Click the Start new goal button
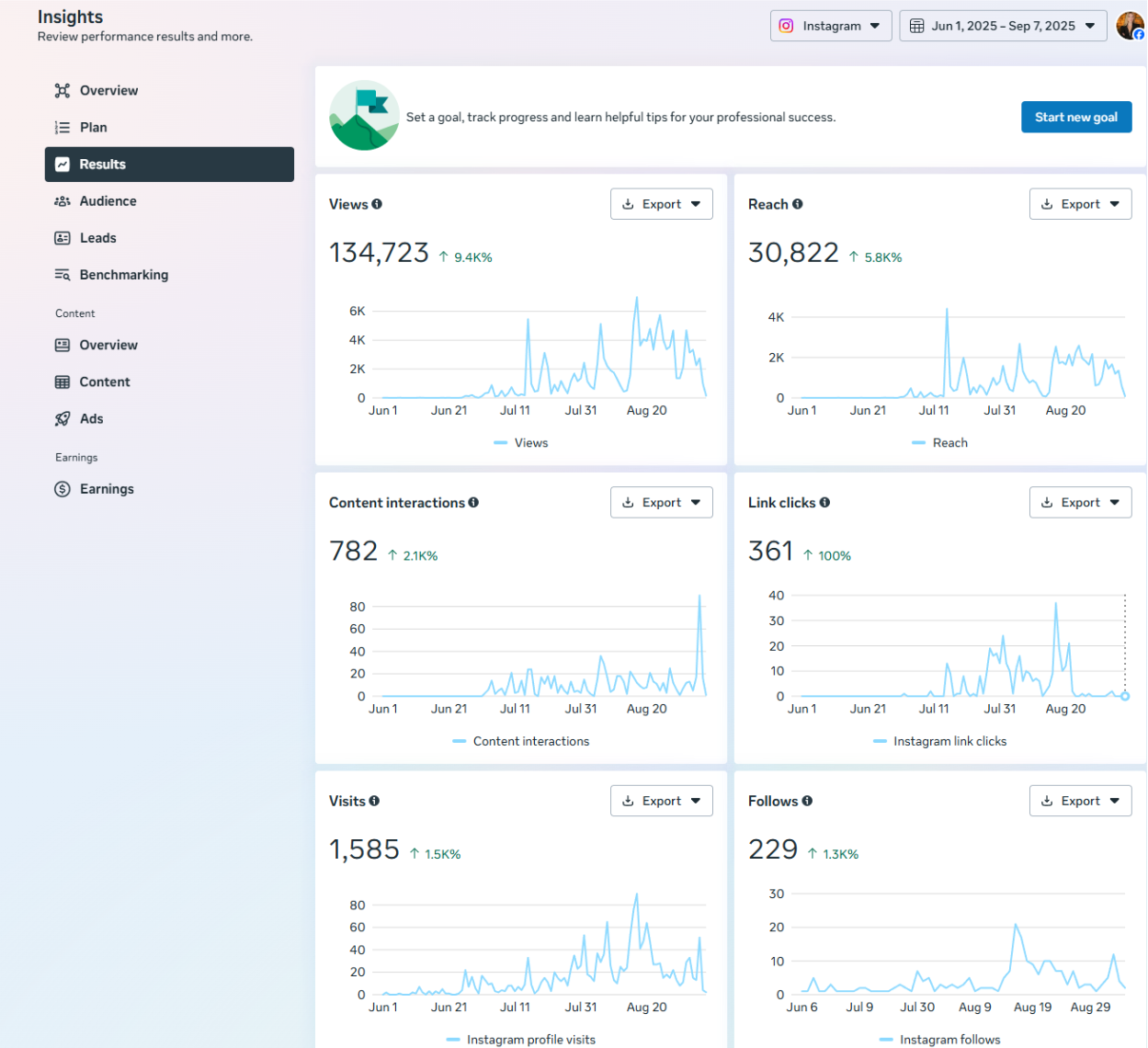 pyautogui.click(x=1075, y=117)
